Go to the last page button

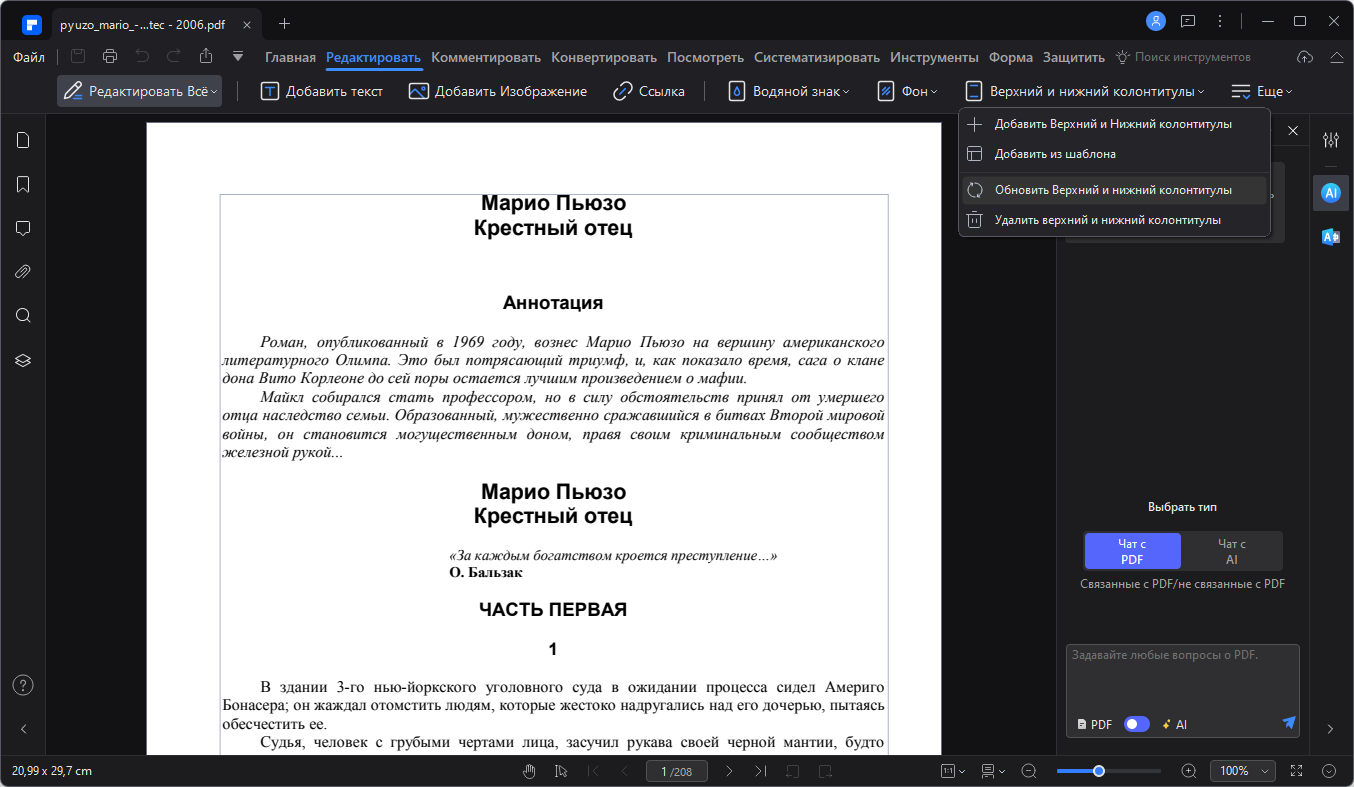click(761, 771)
